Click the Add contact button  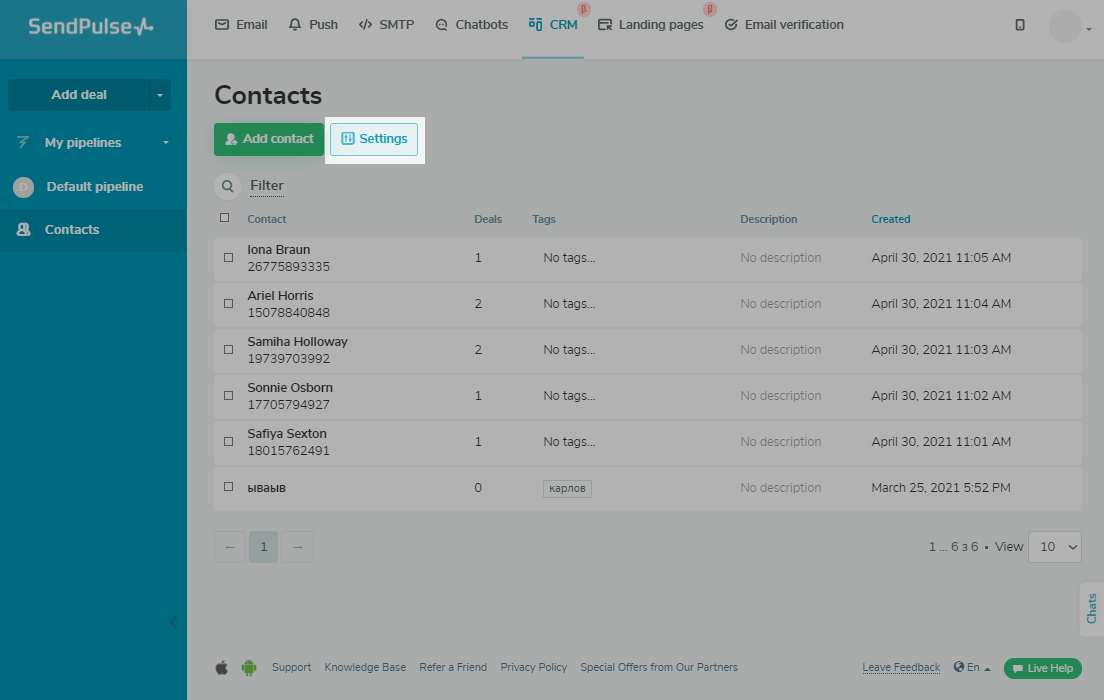coord(269,139)
